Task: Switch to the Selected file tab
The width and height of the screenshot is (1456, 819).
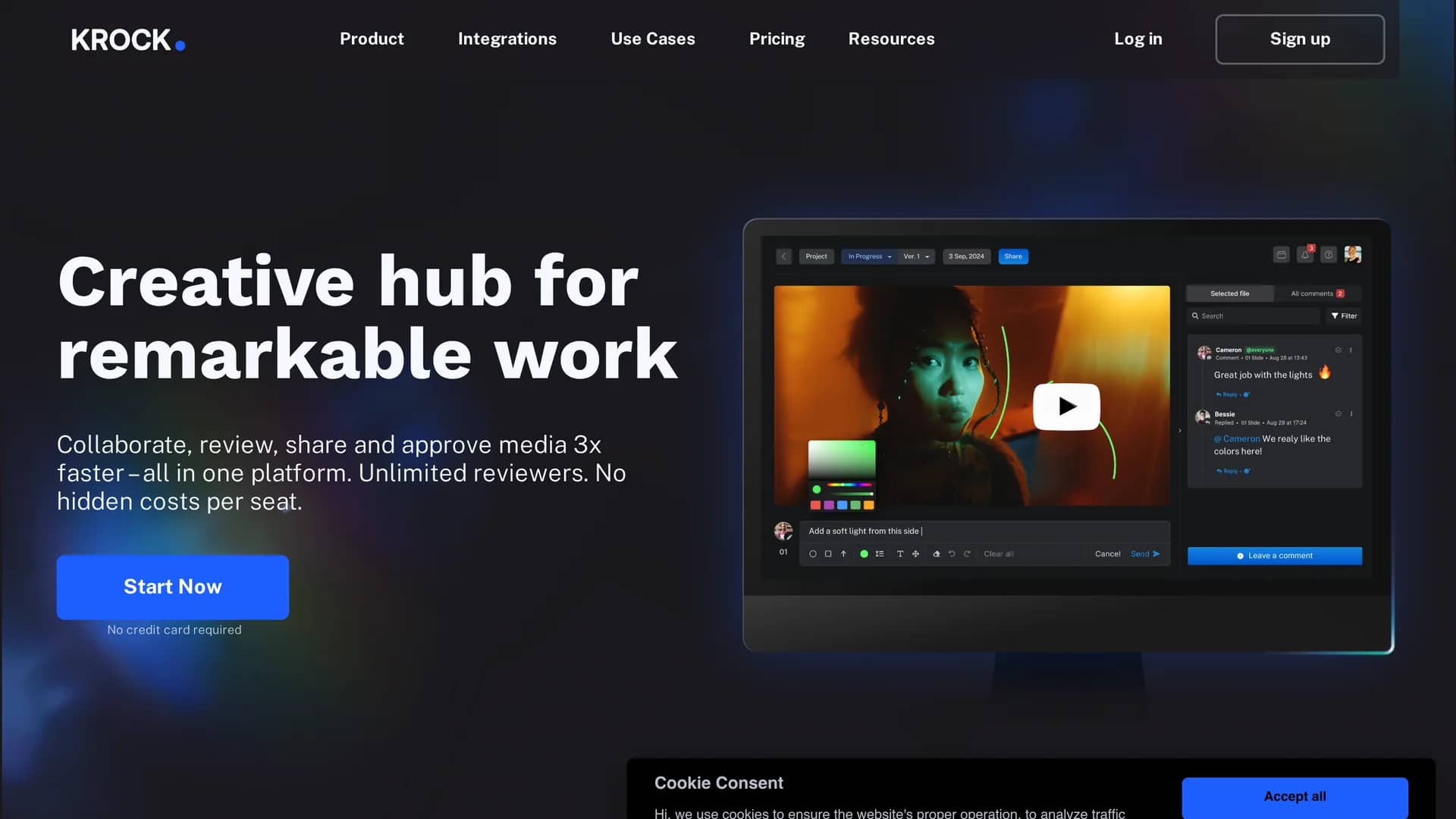Action: 1229,293
